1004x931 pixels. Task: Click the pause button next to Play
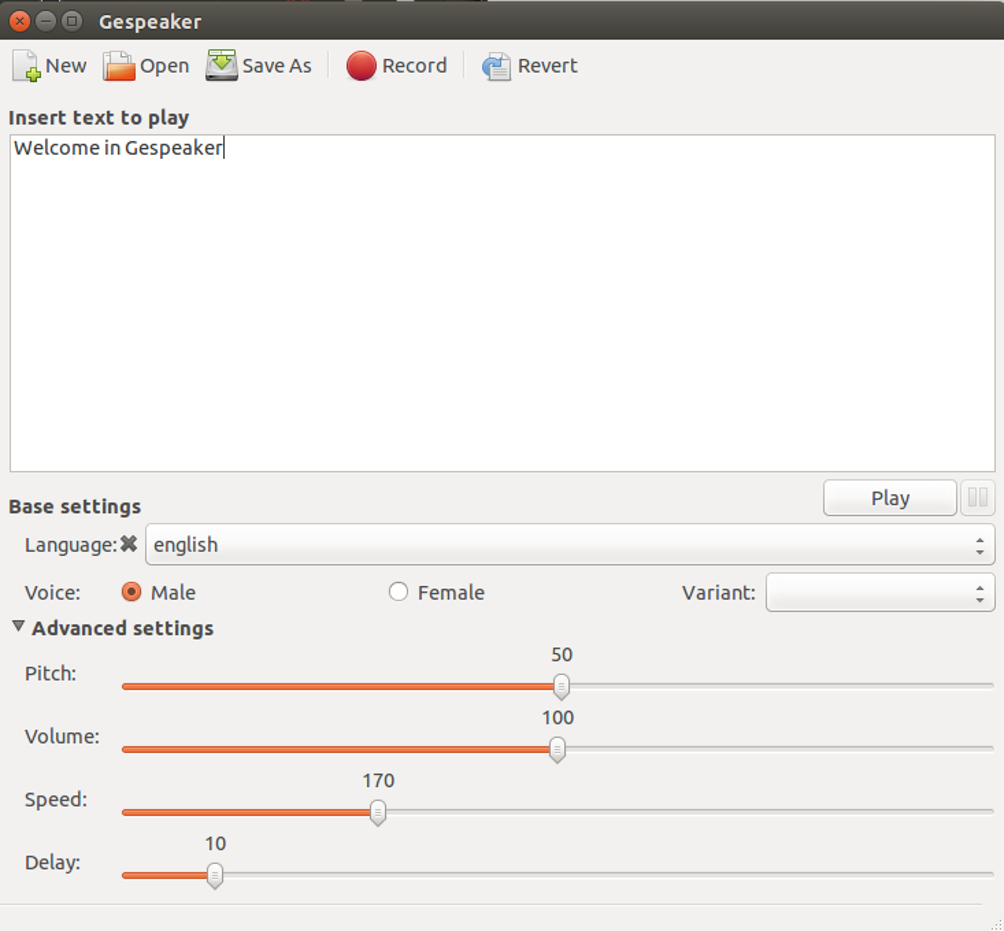pos(978,498)
